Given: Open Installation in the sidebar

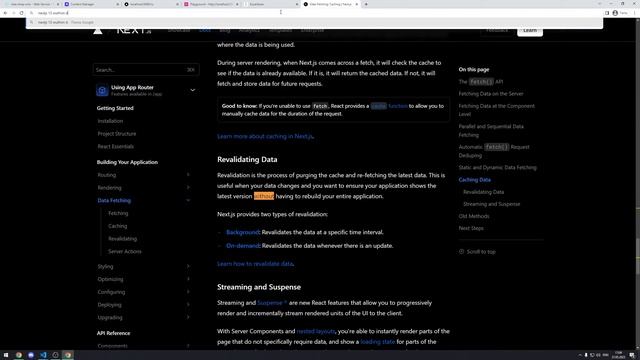Looking at the screenshot, I should (x=110, y=121).
